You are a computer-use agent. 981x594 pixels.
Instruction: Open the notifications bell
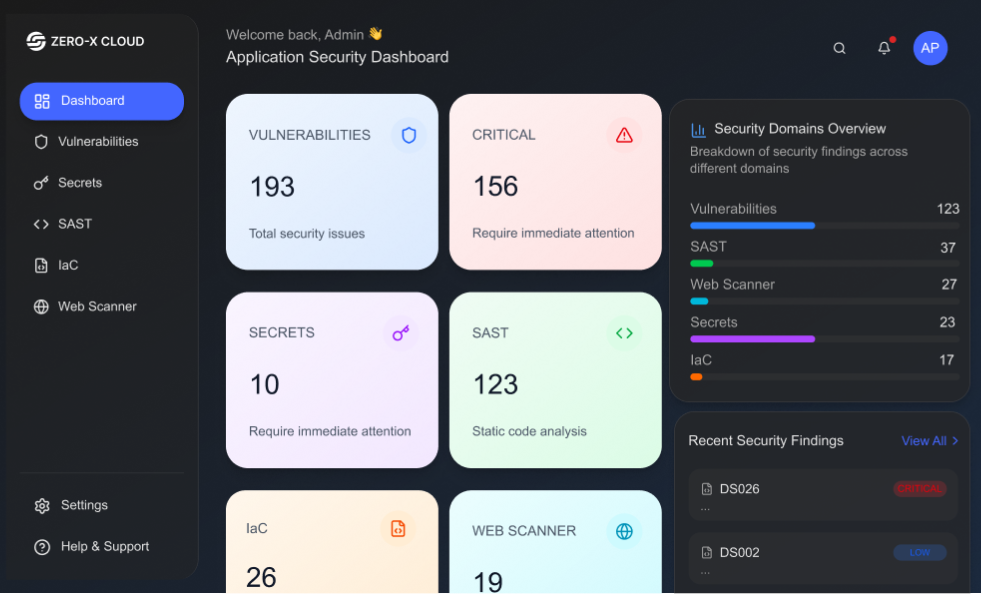[884, 48]
